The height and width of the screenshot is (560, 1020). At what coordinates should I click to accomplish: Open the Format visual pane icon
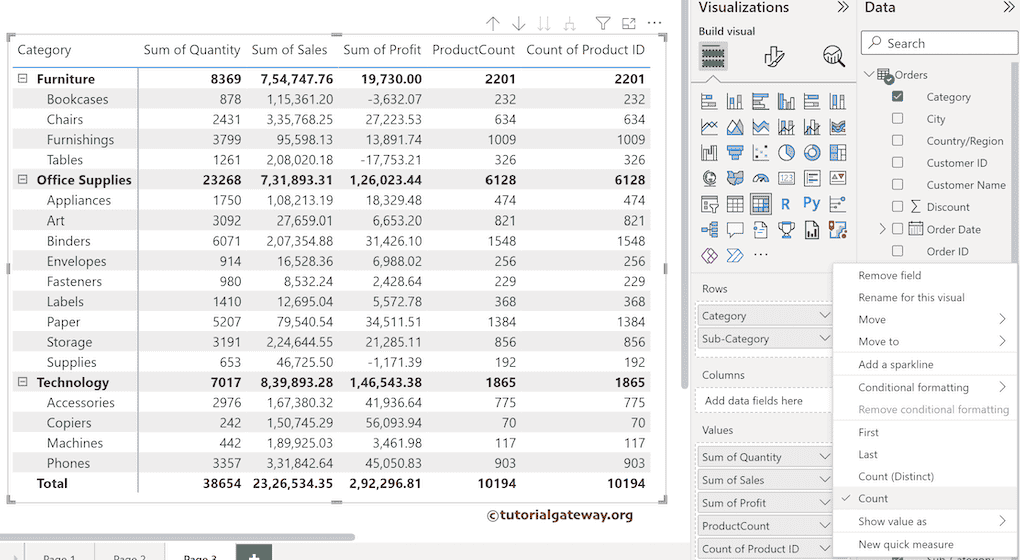pos(773,57)
